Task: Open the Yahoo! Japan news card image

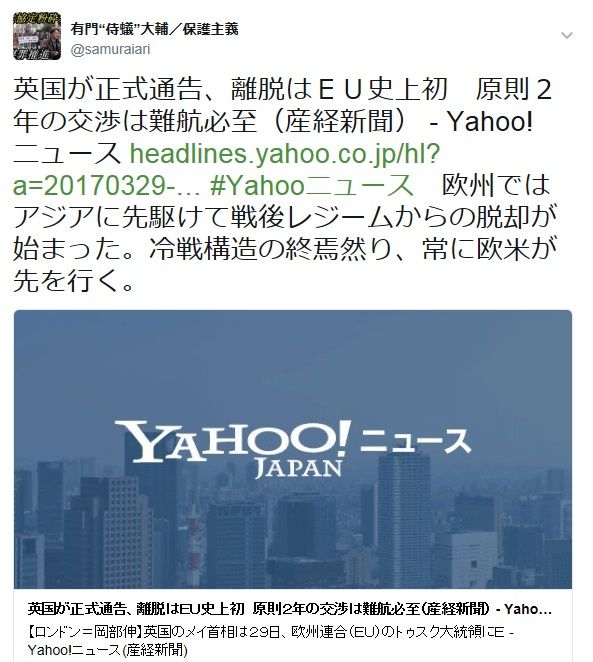Action: (x=293, y=449)
